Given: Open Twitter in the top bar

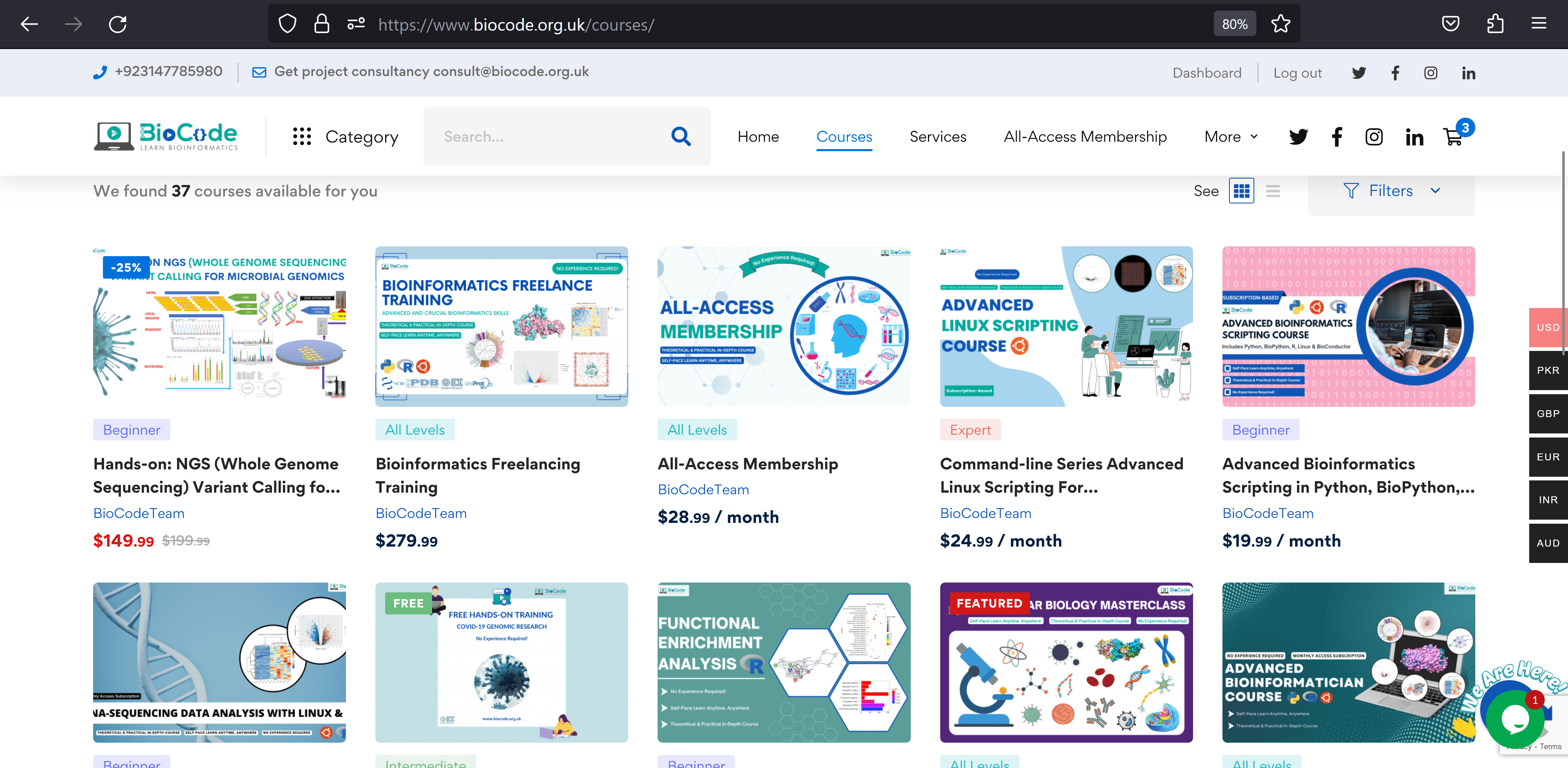Looking at the screenshot, I should 1358,73.
